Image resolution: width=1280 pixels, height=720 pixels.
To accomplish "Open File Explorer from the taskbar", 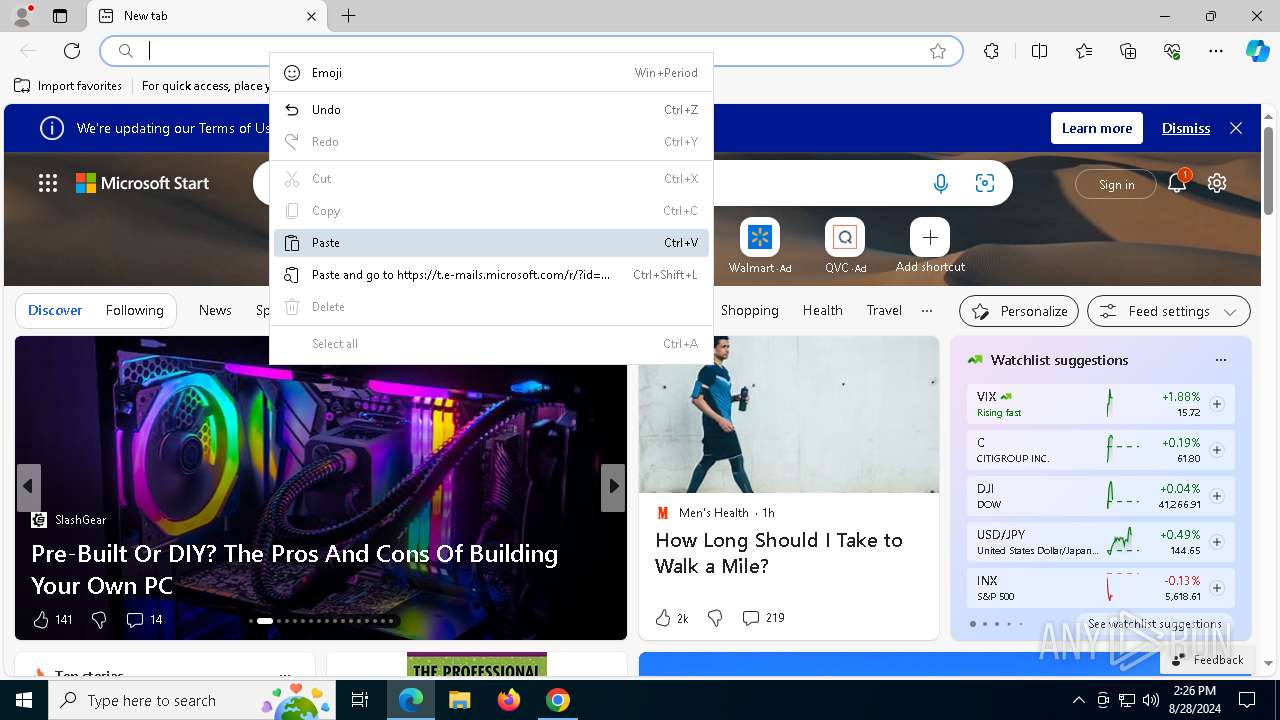I will (x=460, y=700).
